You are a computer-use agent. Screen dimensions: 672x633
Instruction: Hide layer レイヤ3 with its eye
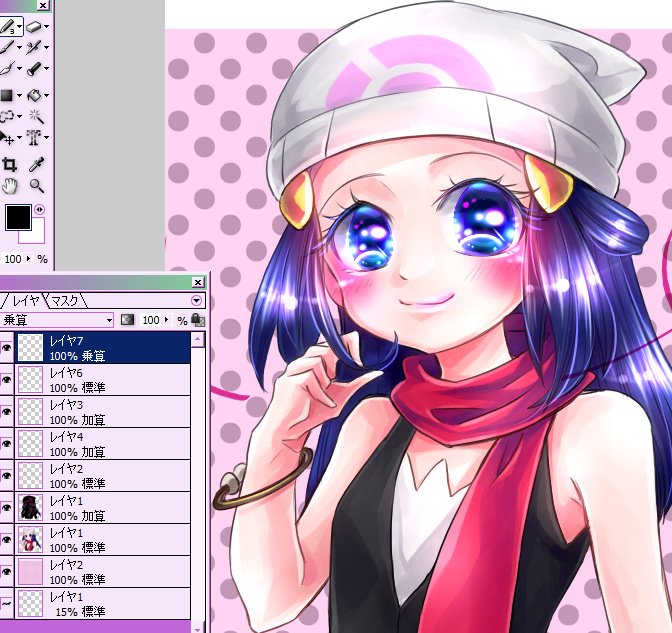pyautogui.click(x=6, y=412)
